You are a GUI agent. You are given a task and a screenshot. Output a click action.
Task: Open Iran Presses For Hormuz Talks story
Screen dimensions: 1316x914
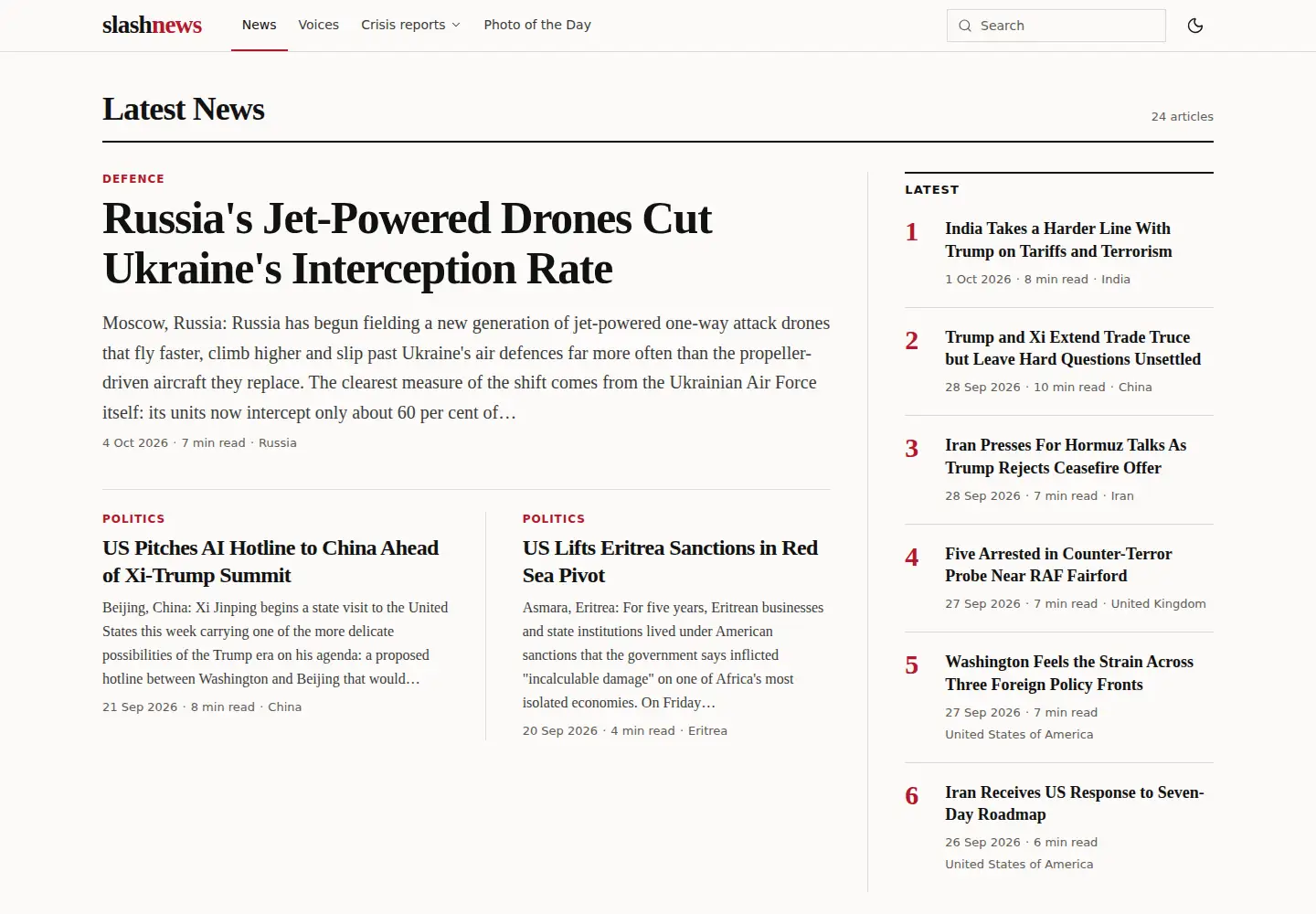(x=1066, y=456)
